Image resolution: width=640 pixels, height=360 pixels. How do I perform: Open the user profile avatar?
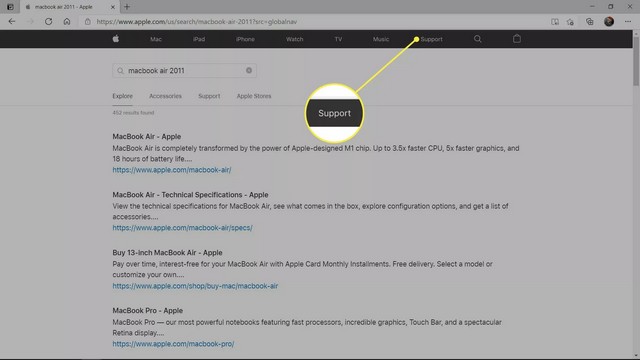click(x=609, y=22)
